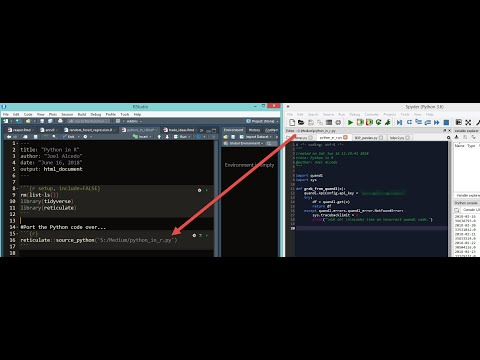This screenshot has width=480, height=360.
Task: Click the title line 2 in RStudio editor
Action: [x=50, y=150]
